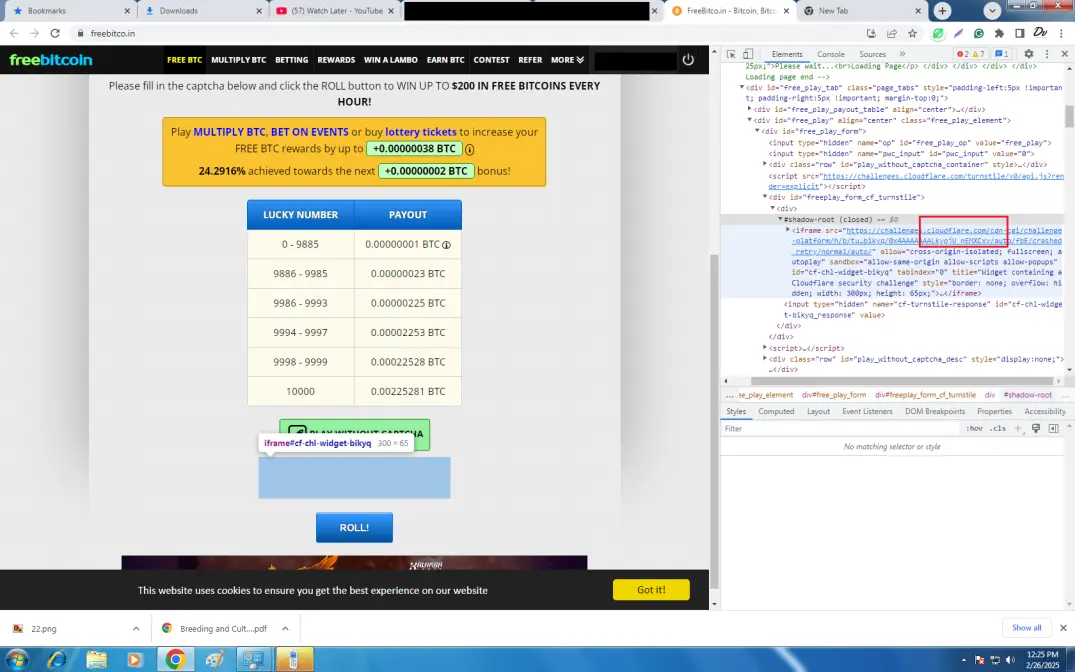Open MULTIPLY BTC in site navigation
This screenshot has height=672, width=1075.
coord(239,60)
